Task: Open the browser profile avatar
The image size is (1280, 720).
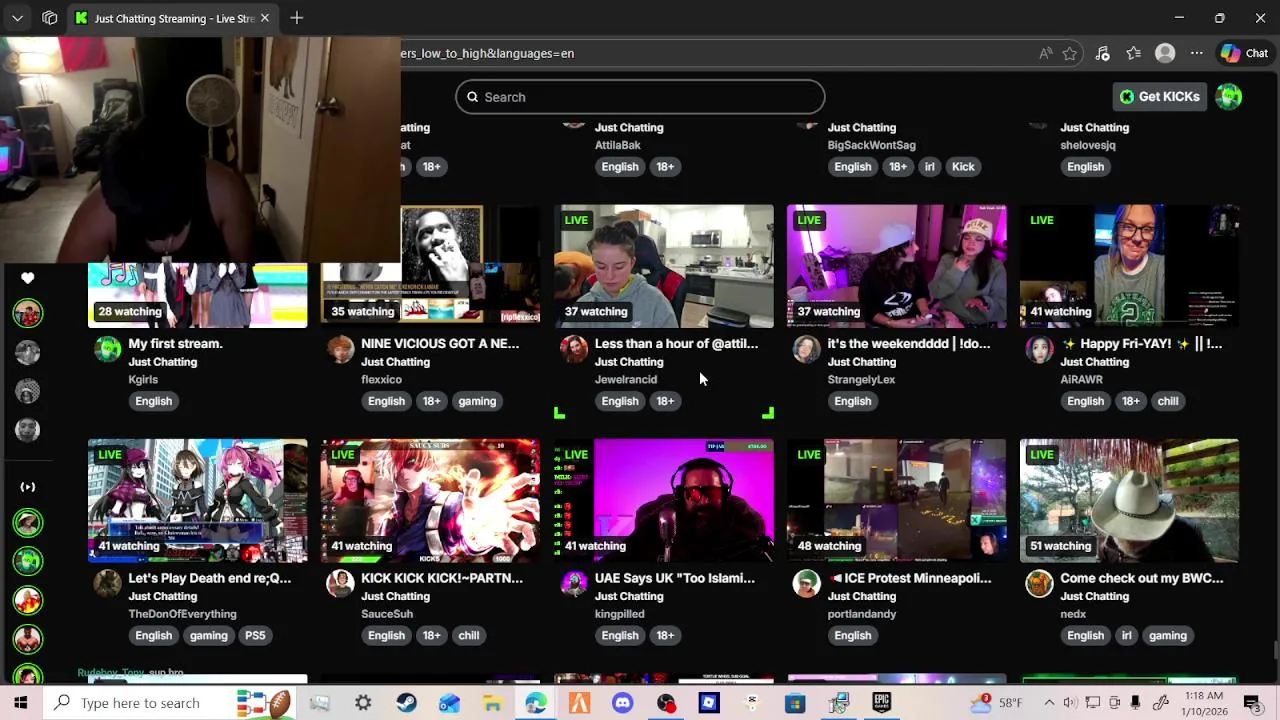Action: (x=1165, y=53)
